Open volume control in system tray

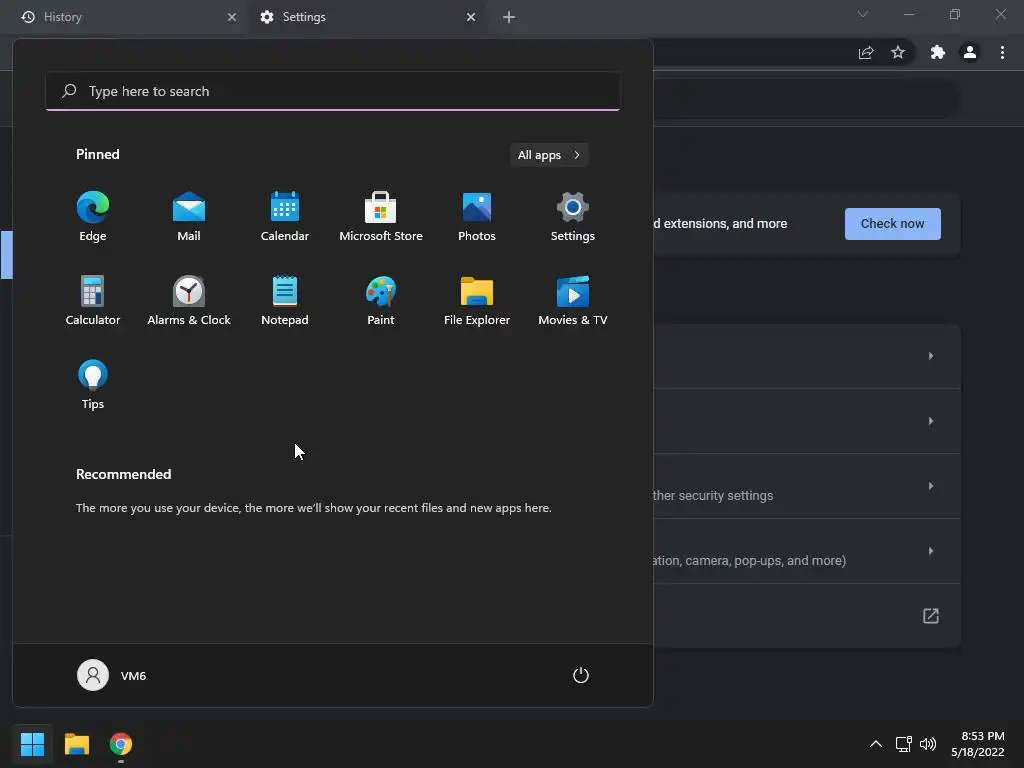pyautogui.click(x=927, y=744)
